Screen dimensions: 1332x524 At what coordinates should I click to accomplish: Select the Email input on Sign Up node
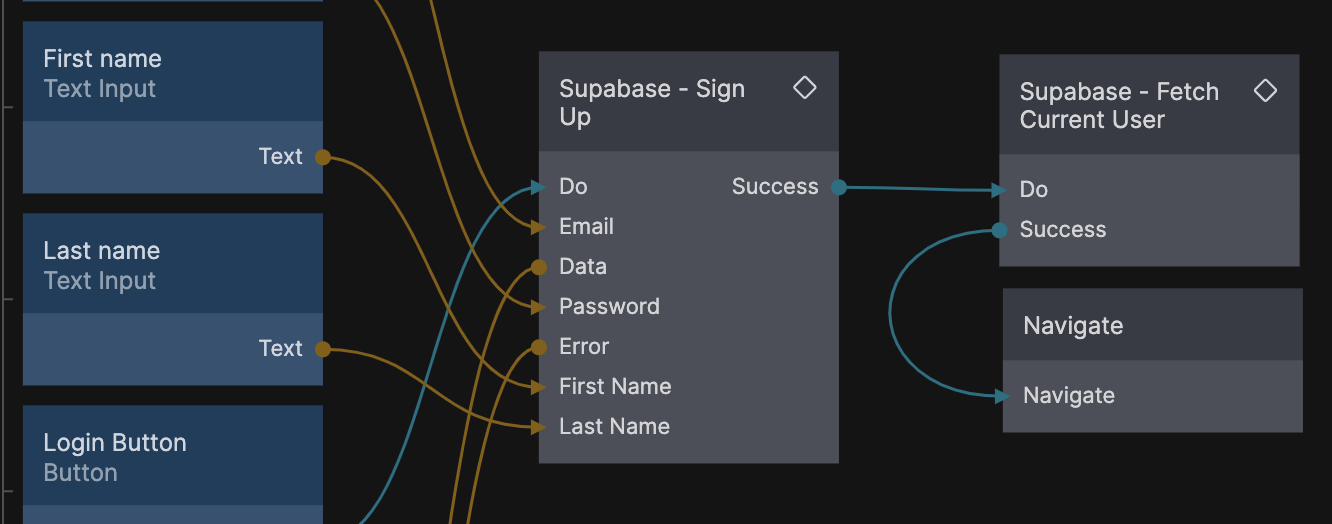(539, 227)
